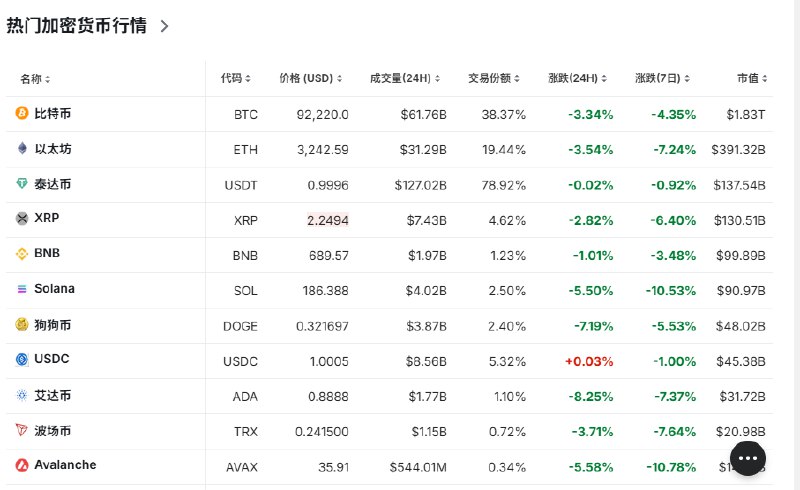Open the USDC name link
The width and height of the screenshot is (800, 490).
(x=52, y=359)
